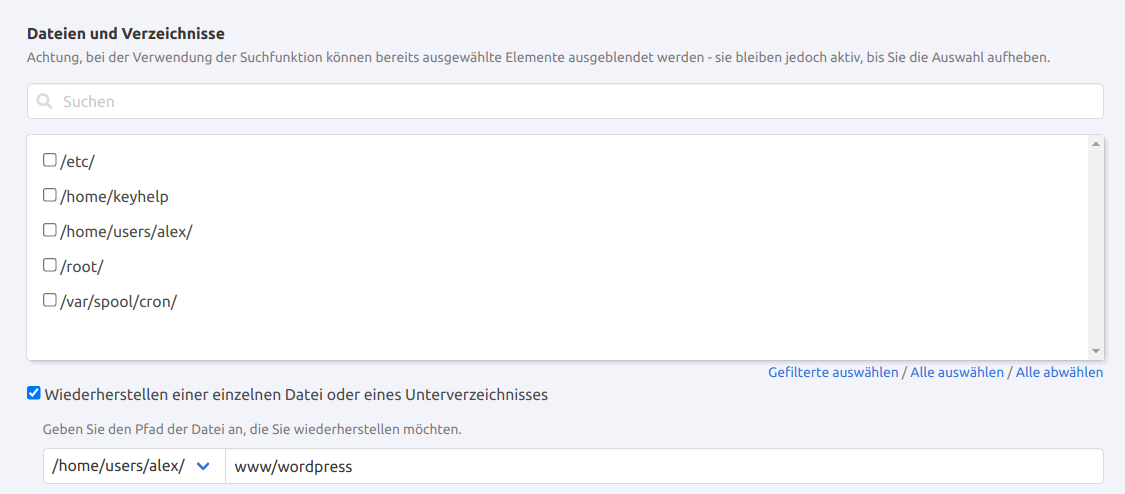Click the search magnifier icon
The width and height of the screenshot is (1125, 494).
coord(44,101)
